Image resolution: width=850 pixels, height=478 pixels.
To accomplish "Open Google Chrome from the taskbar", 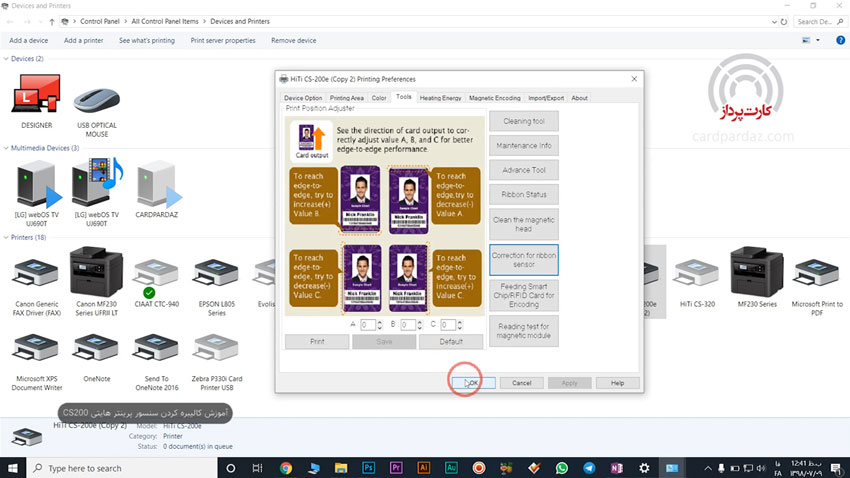I will [286, 468].
